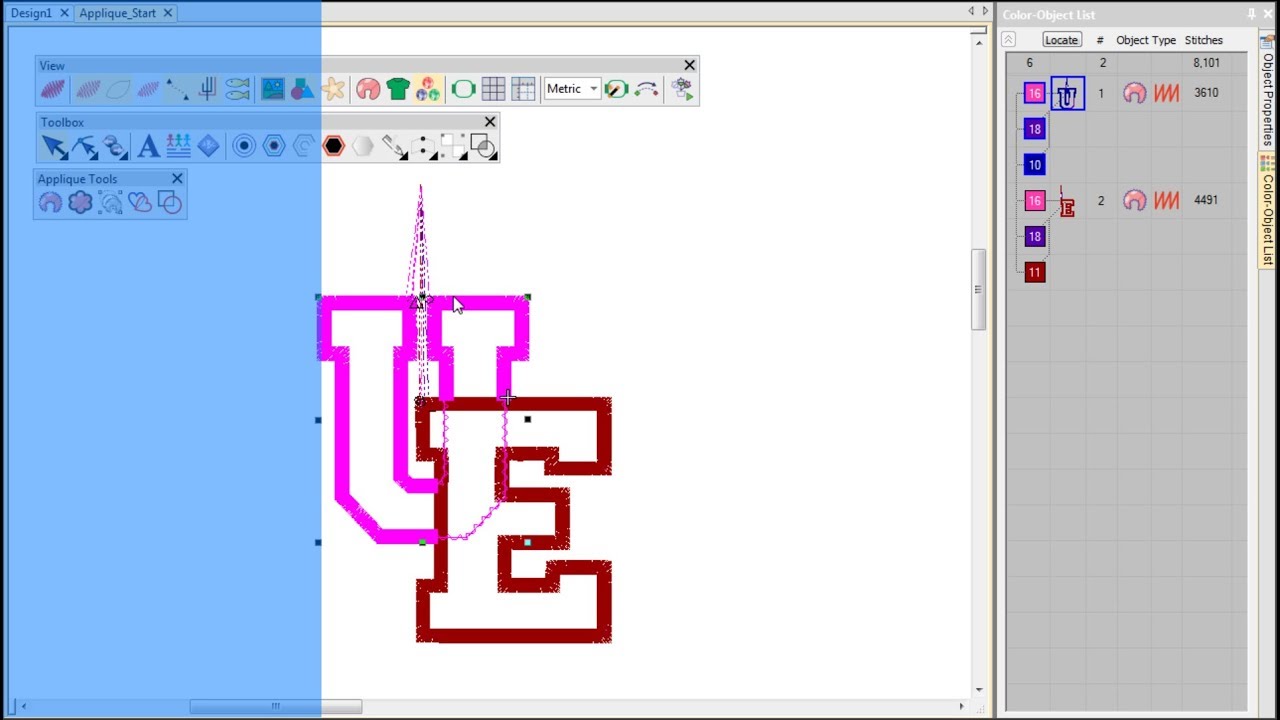This screenshot has width=1280, height=720.
Task: Click the pale grey hexagon tool in Toolbox
Action: [363, 147]
